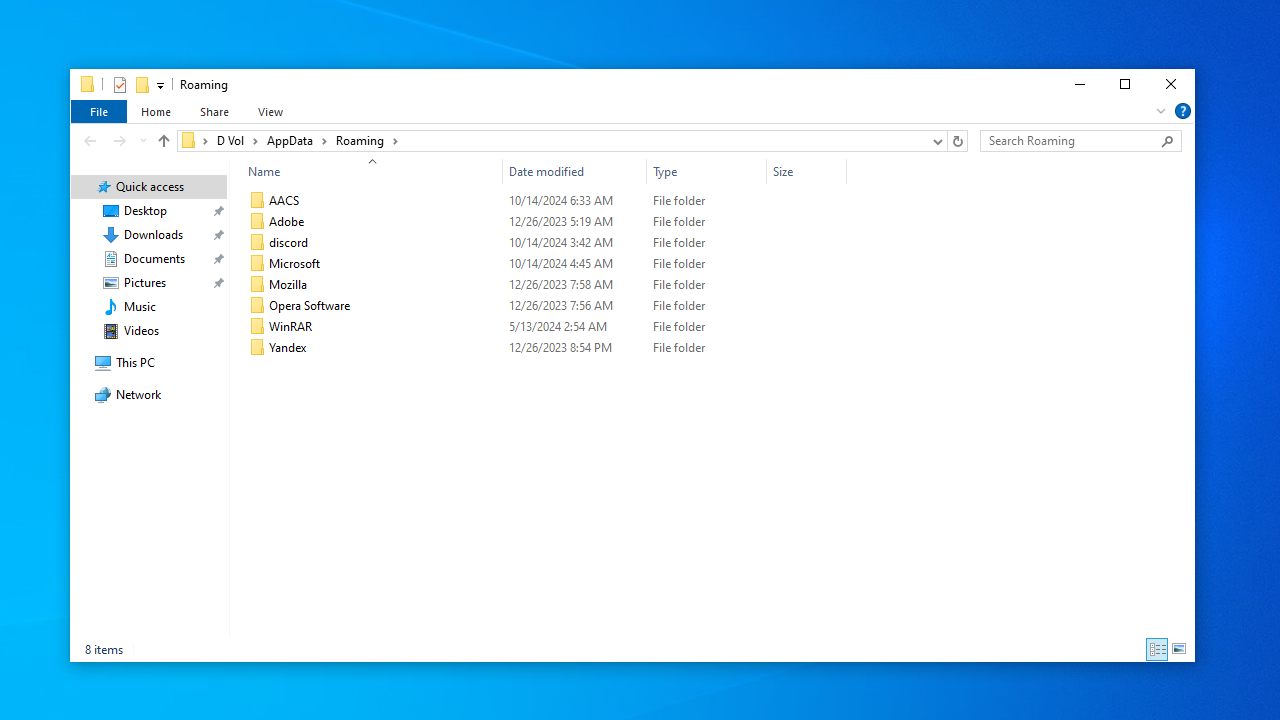Viewport: 1280px width, 720px height.
Task: Sort by the Date modified column header
Action: pyautogui.click(x=546, y=172)
